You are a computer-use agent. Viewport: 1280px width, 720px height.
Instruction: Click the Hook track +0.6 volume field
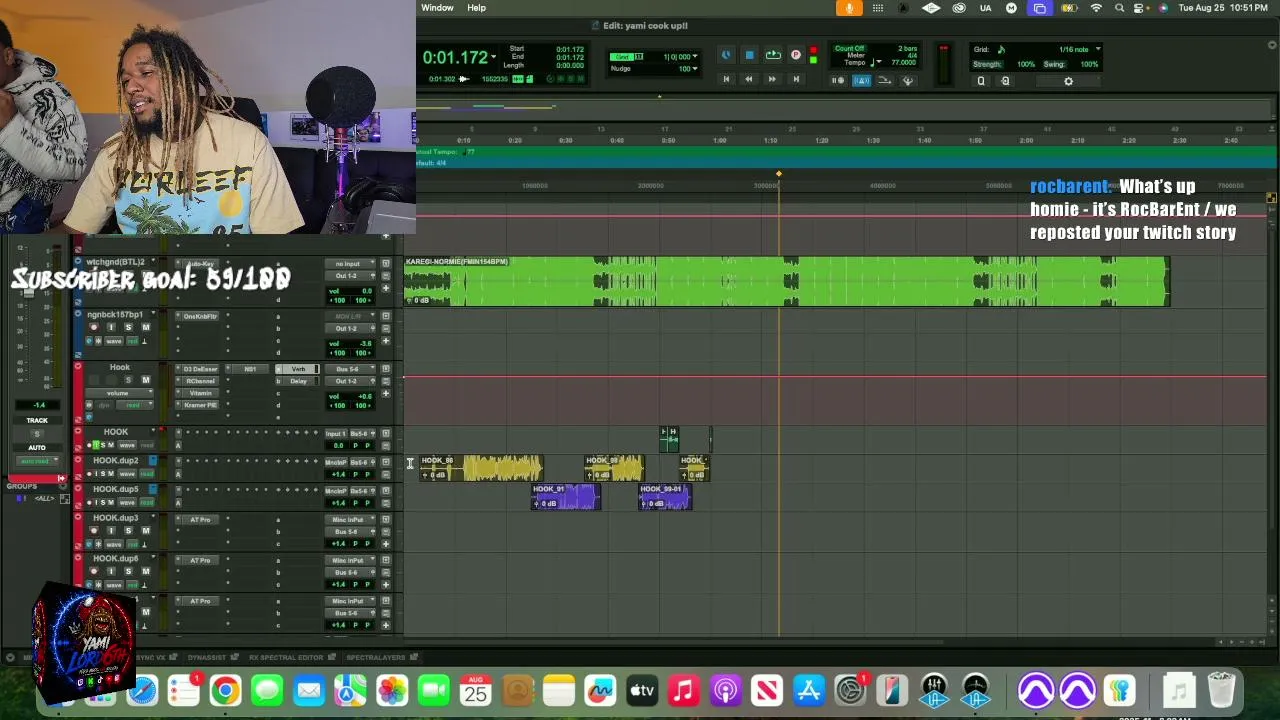[x=364, y=396]
